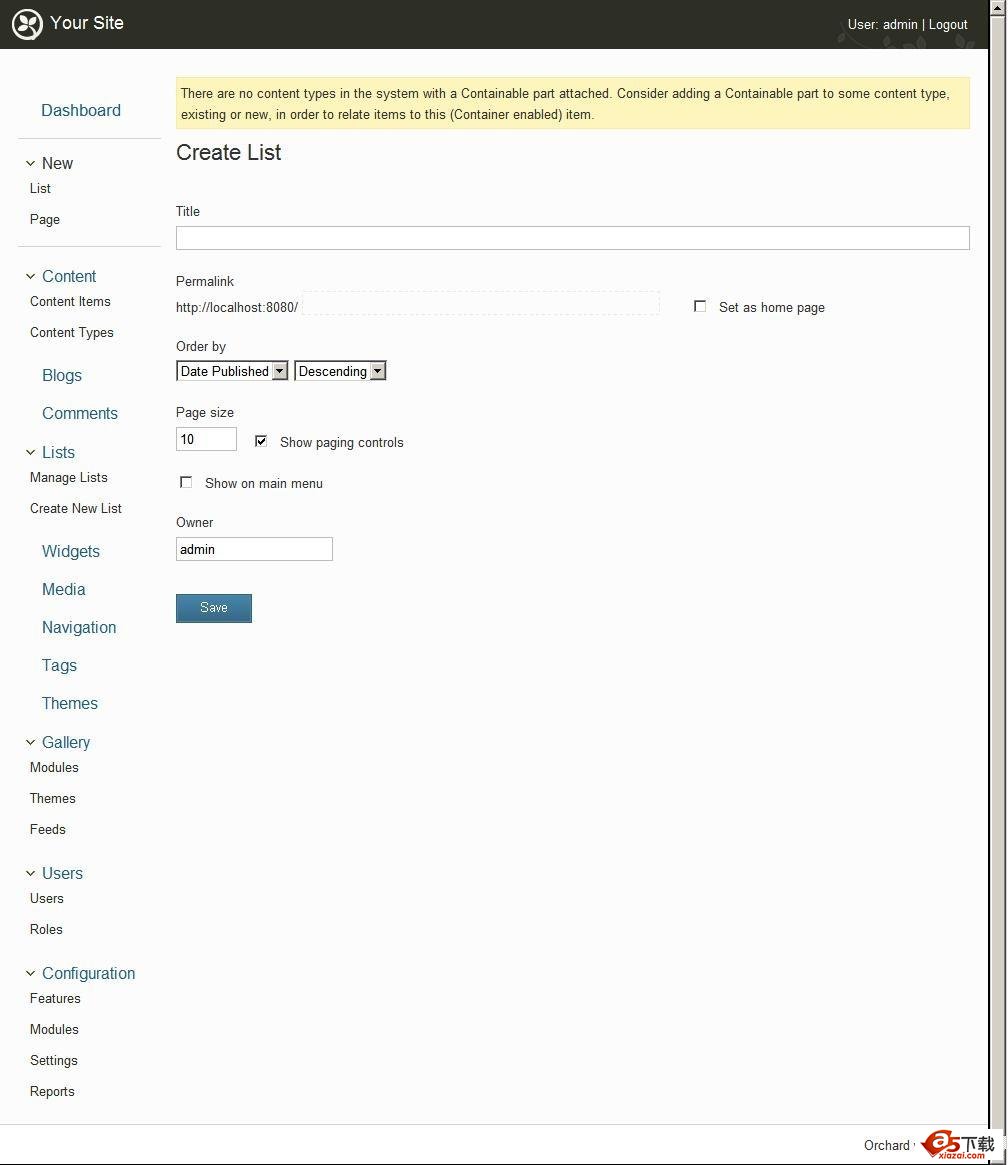The height and width of the screenshot is (1165, 1008).
Task: Open the Lists section heading
Action: [x=58, y=452]
